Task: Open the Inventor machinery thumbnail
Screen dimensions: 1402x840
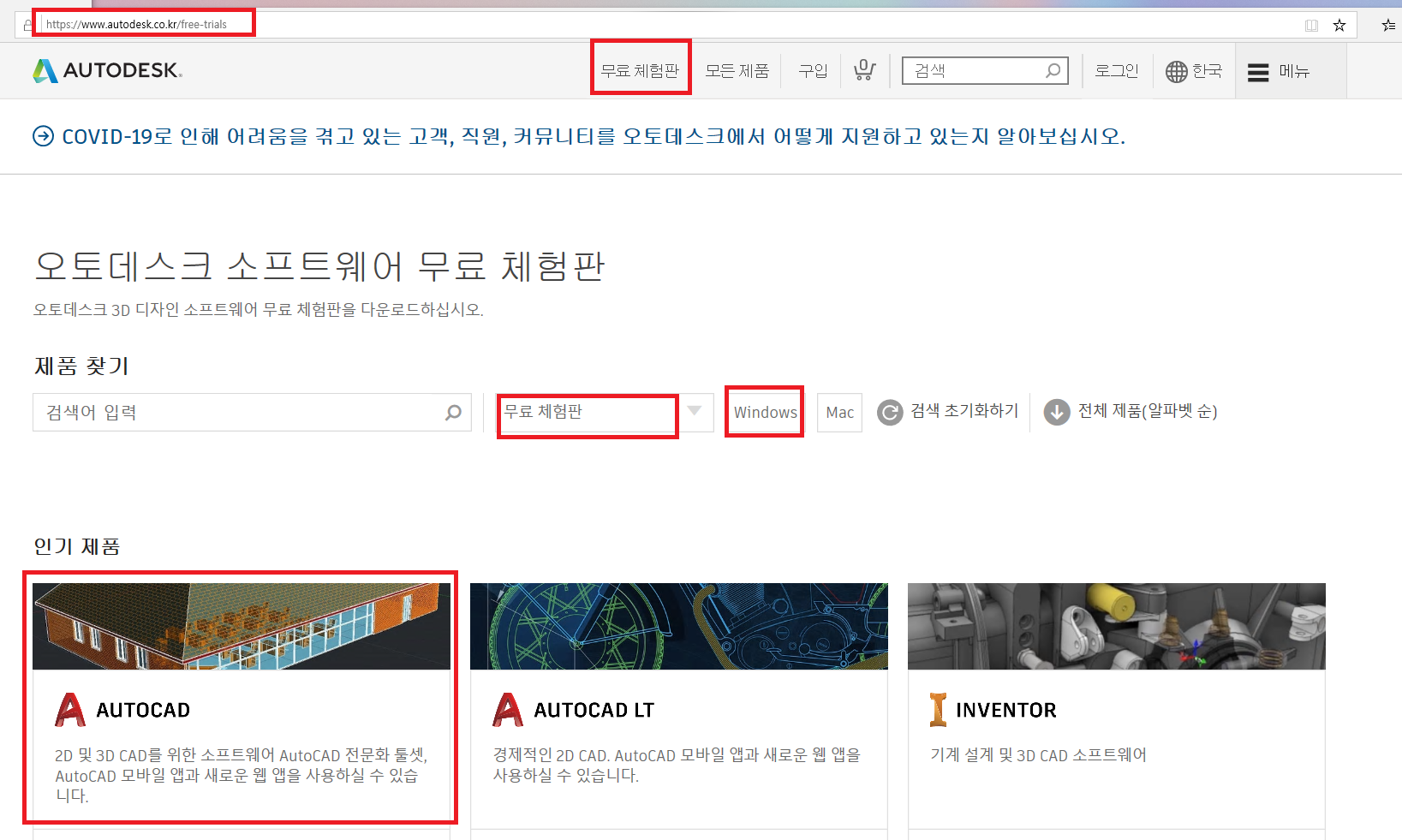Action: (x=1117, y=627)
